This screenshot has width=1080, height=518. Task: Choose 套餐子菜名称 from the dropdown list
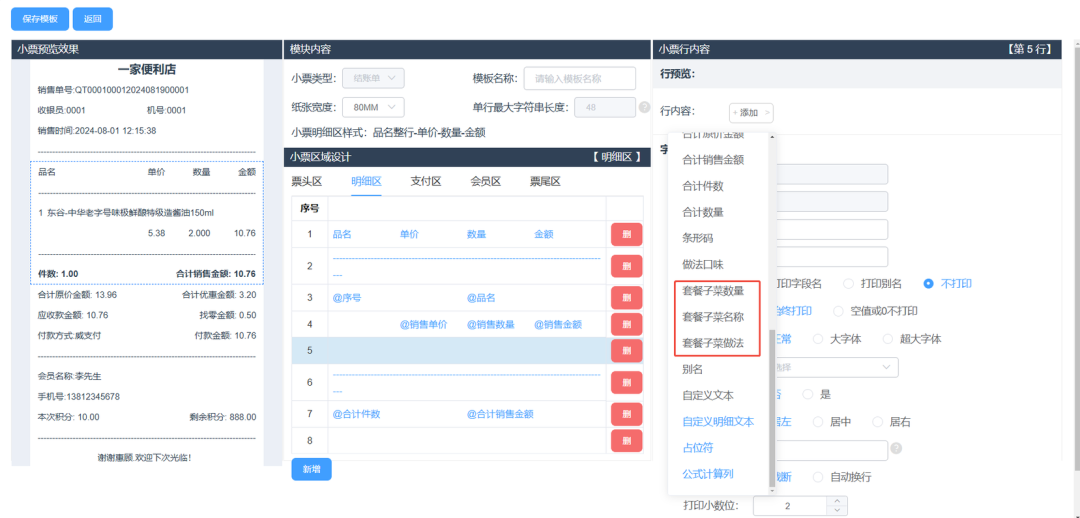pyautogui.click(x=713, y=317)
